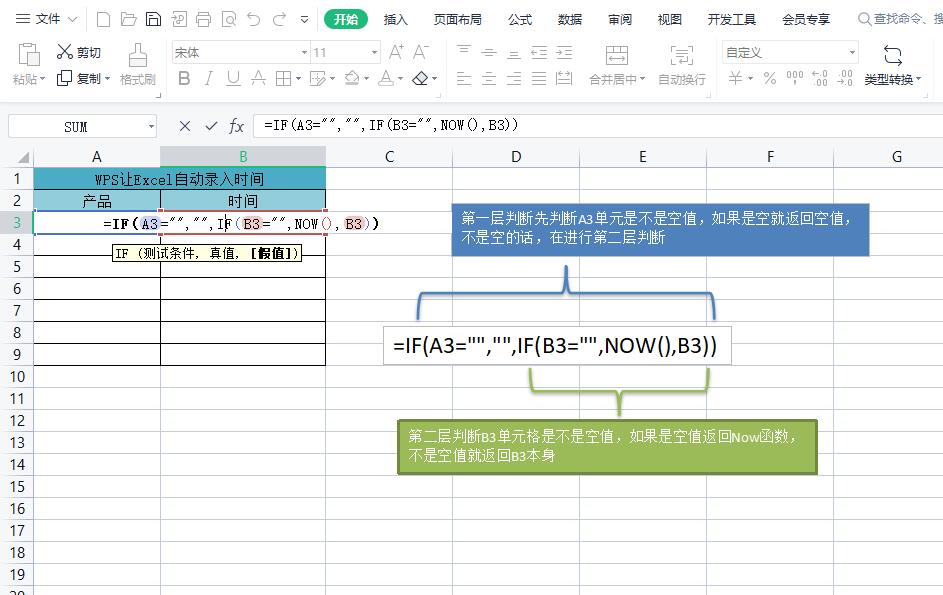Image resolution: width=943 pixels, height=595 pixels.
Task: Select the Format Painter (格式刷) tool
Action: (x=138, y=64)
